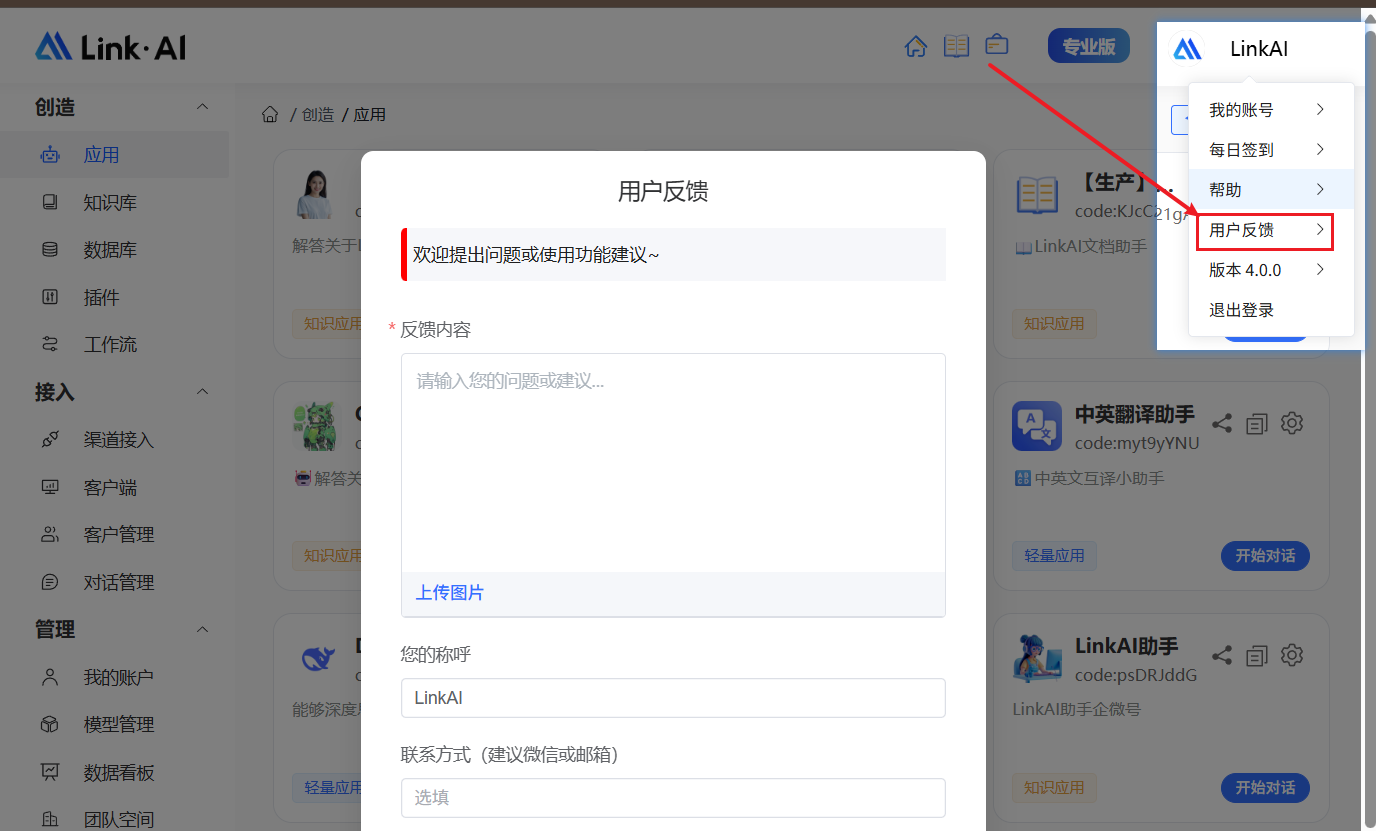
Task: Collapse the 管理 sidebar section
Action: pos(202,630)
